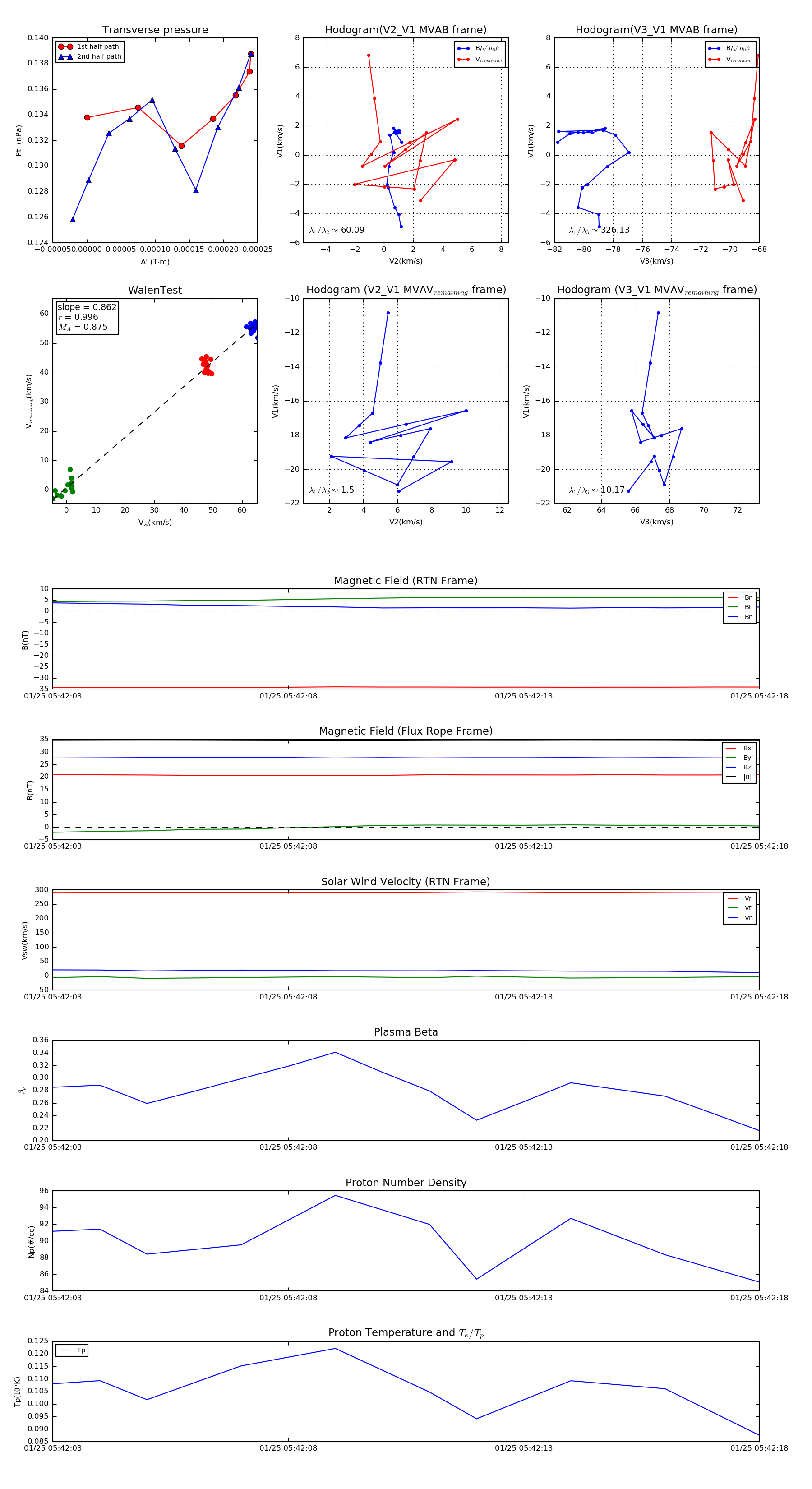Image resolution: width=812 pixels, height=1489 pixels.
Task: Click the "Magnetic Field (RTN Frame)" title
Action: click(x=406, y=581)
